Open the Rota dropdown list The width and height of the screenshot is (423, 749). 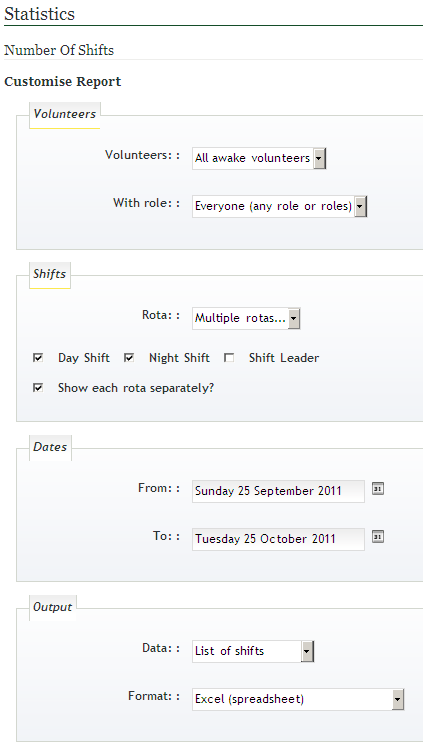click(x=246, y=318)
